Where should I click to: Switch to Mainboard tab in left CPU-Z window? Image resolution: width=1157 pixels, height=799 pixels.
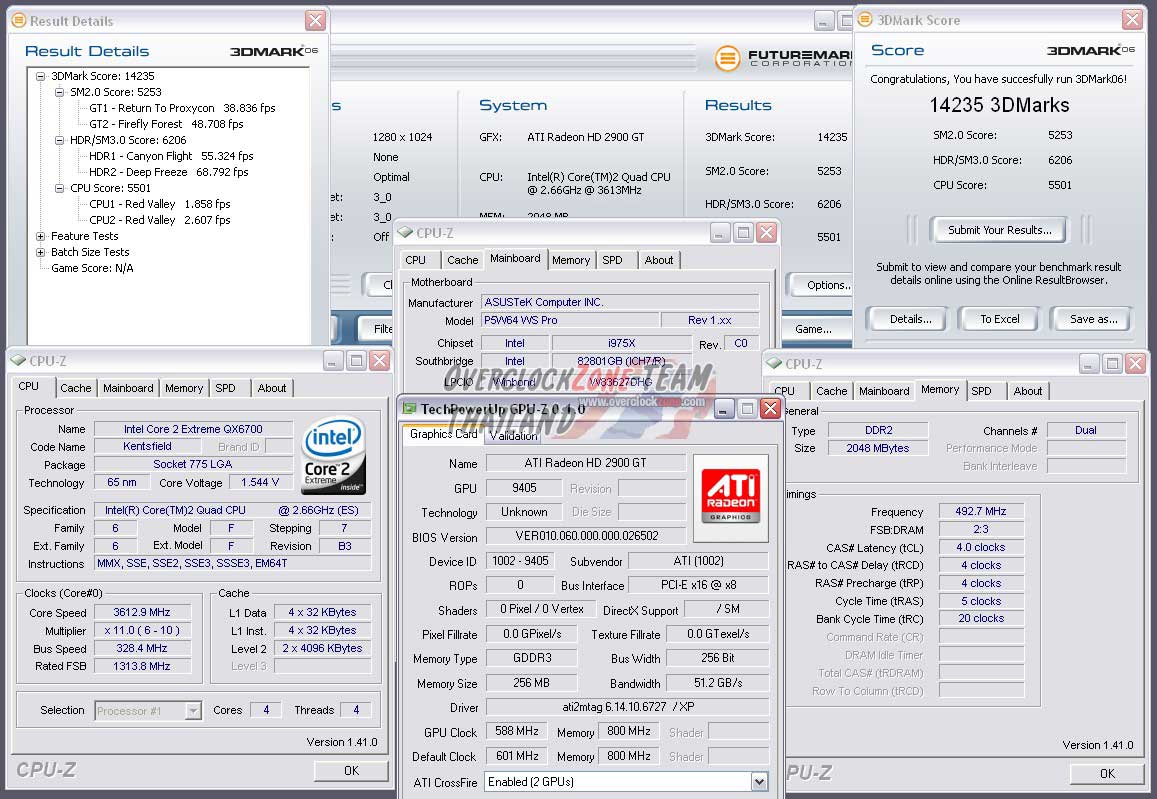[128, 388]
